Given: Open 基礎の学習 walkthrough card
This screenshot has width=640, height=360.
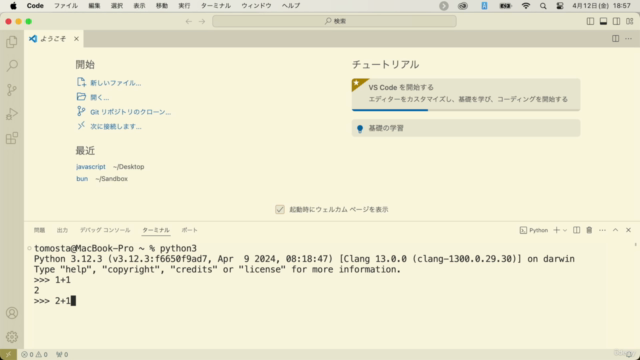Looking at the screenshot, I should click(466, 128).
